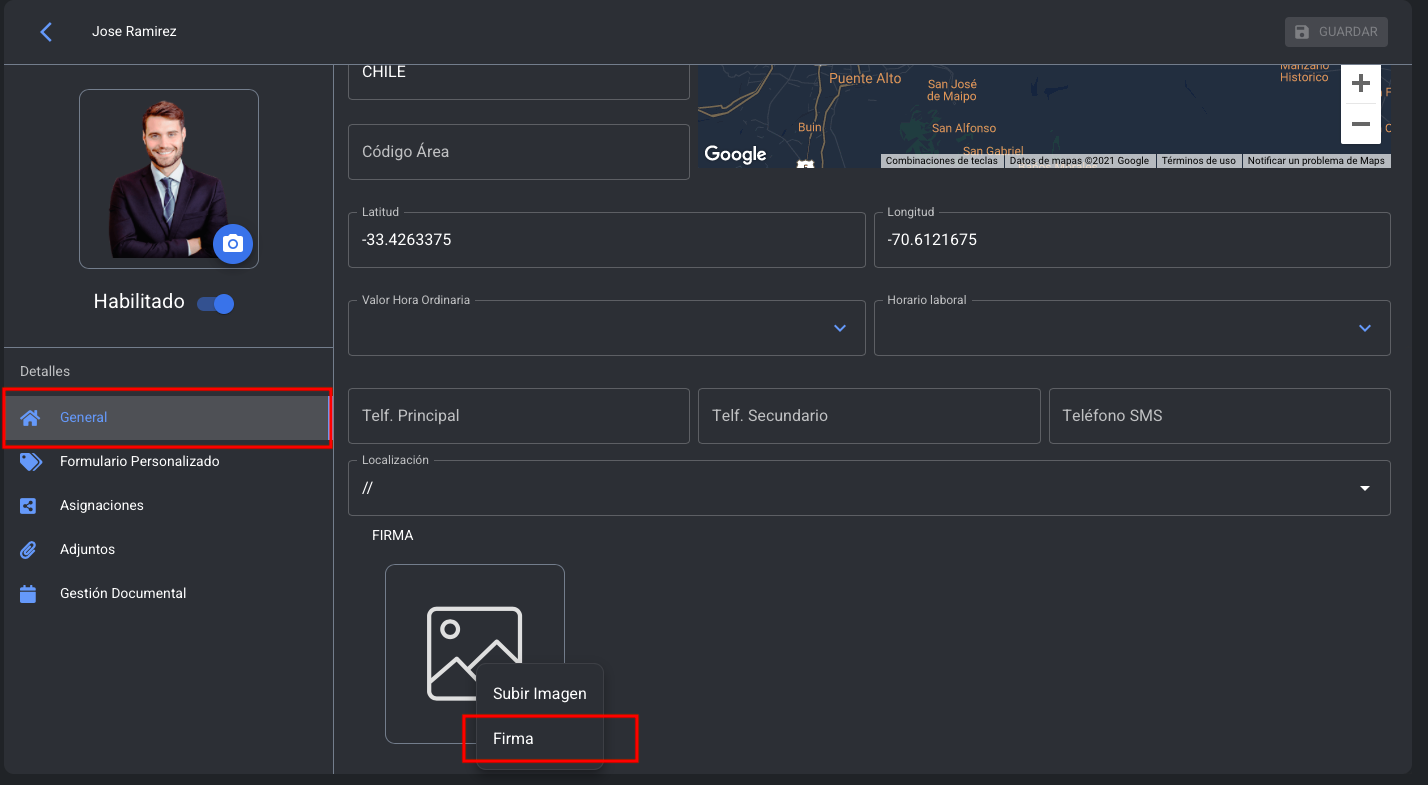
Task: Click the Adjuntos paperclip icon
Action: pyautogui.click(x=28, y=550)
